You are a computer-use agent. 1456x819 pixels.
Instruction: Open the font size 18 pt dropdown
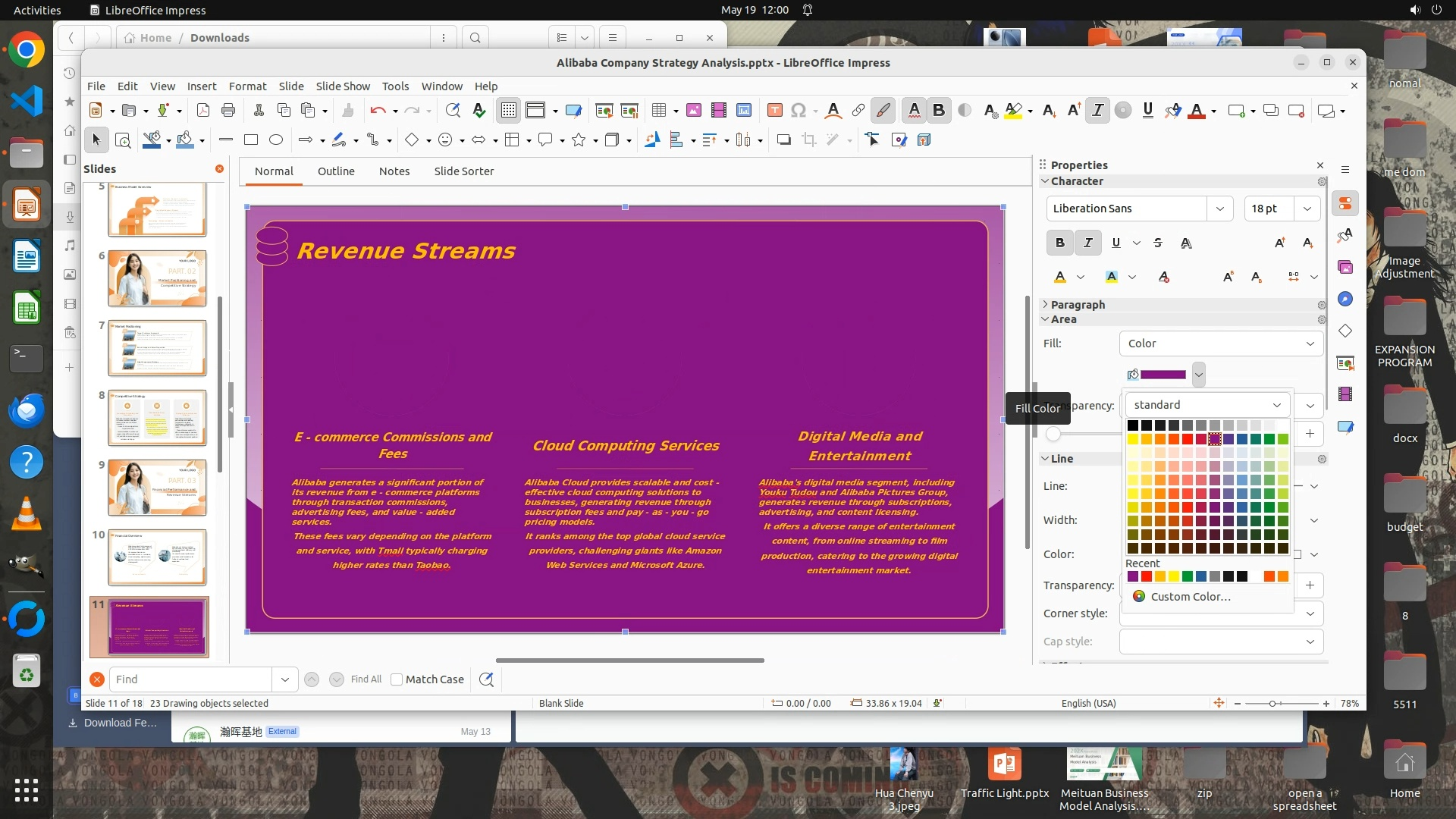pyautogui.click(x=1307, y=209)
